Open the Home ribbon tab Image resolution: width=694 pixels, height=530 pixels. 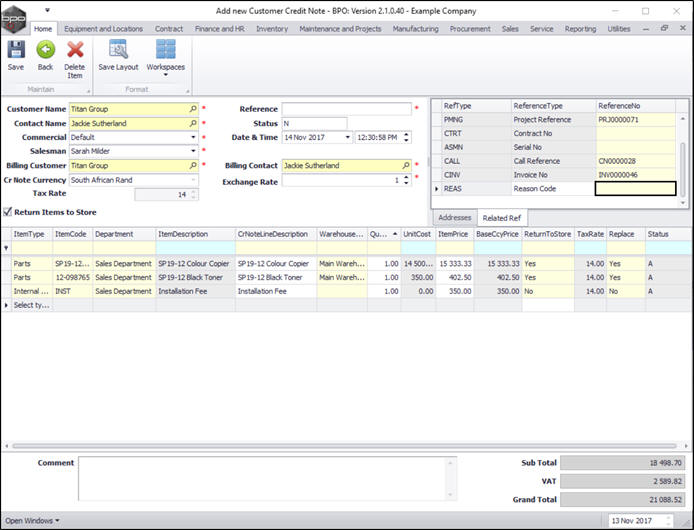[x=43, y=29]
